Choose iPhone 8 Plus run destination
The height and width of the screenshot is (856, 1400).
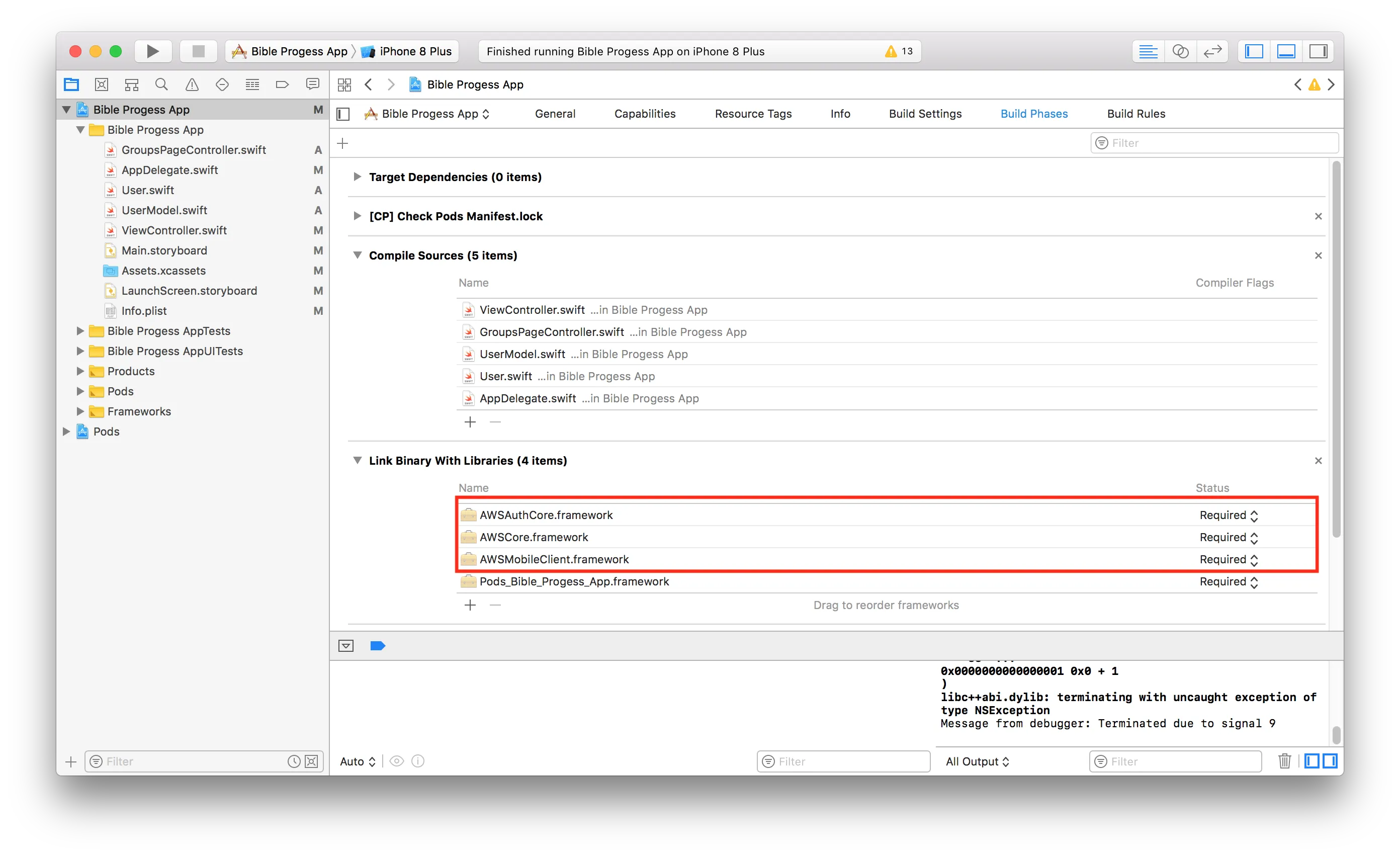point(407,51)
